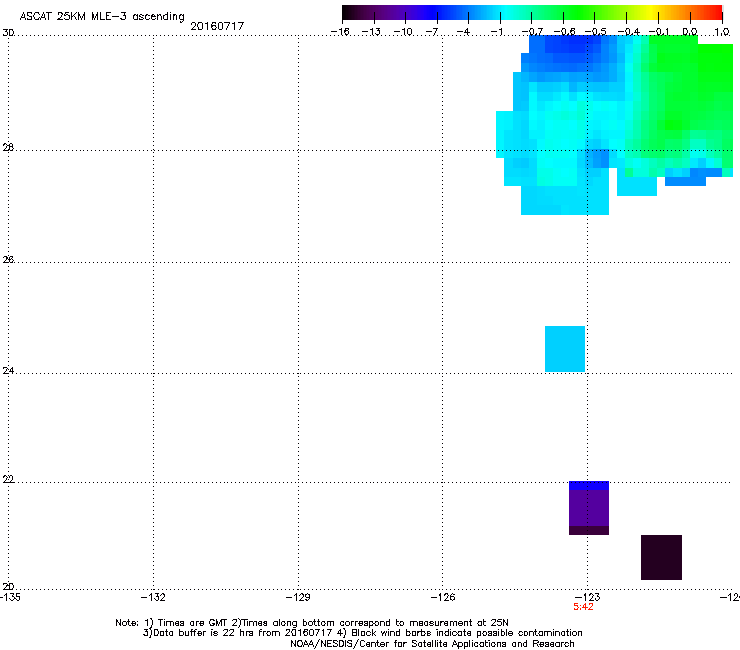The width and height of the screenshot is (740, 650).
Task: Click the color scale label '1.0'
Action: click(722, 32)
